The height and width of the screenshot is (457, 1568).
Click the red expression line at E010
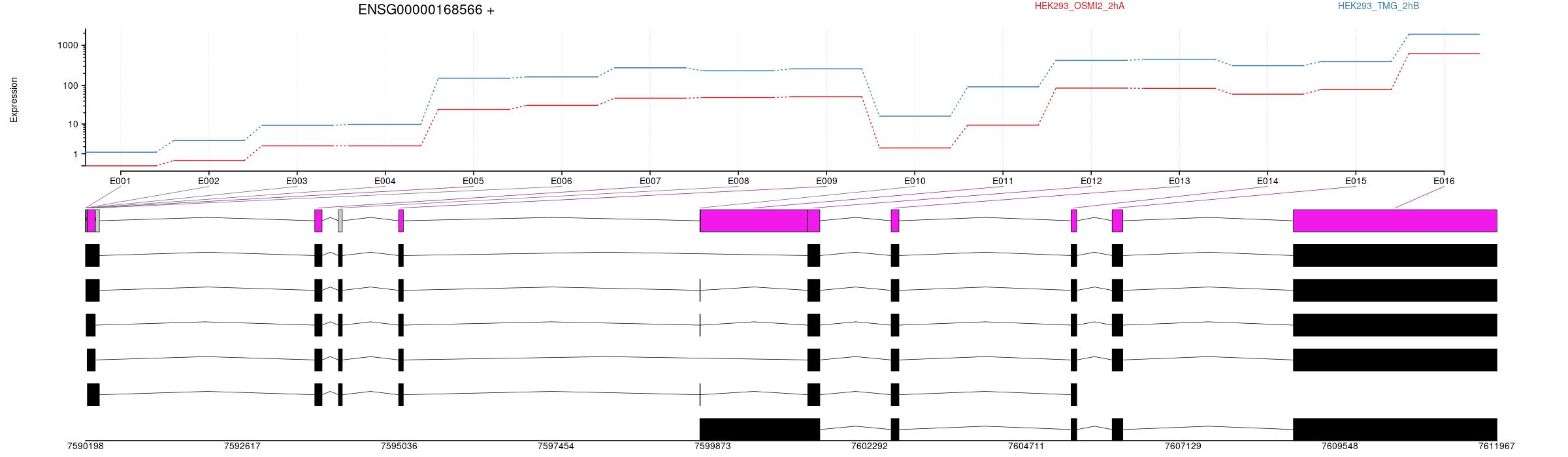(914, 148)
